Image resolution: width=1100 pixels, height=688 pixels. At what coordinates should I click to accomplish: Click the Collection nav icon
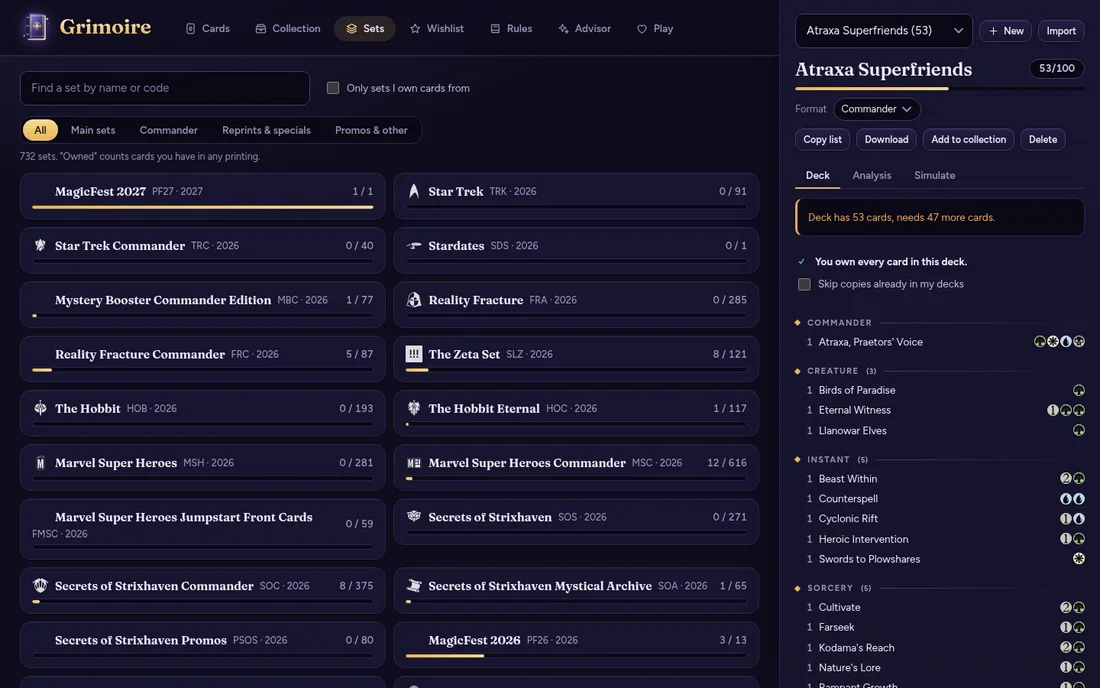click(x=260, y=29)
